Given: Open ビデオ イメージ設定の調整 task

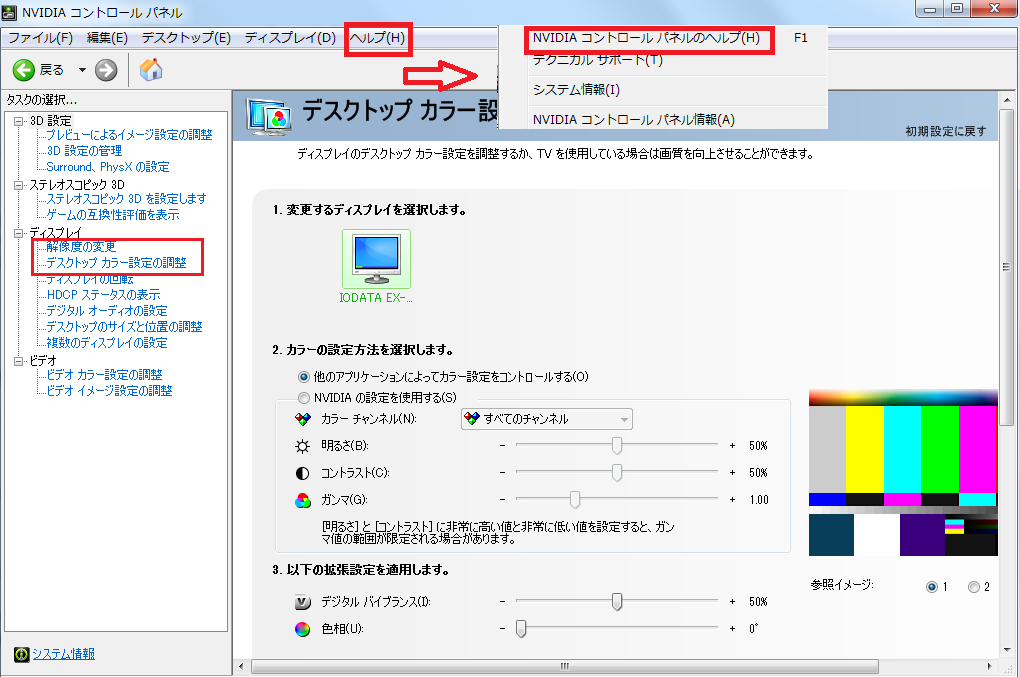Looking at the screenshot, I should click(x=109, y=391).
